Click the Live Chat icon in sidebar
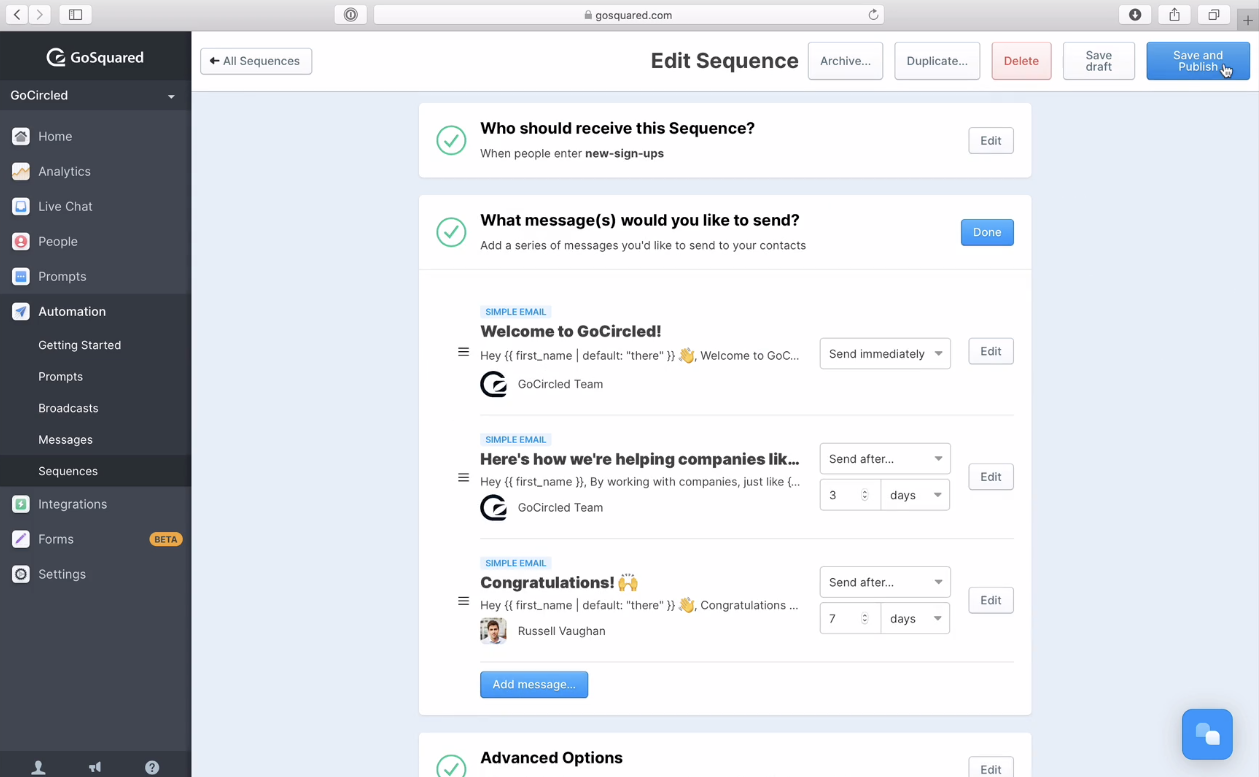The width and height of the screenshot is (1259, 777). tap(21, 206)
